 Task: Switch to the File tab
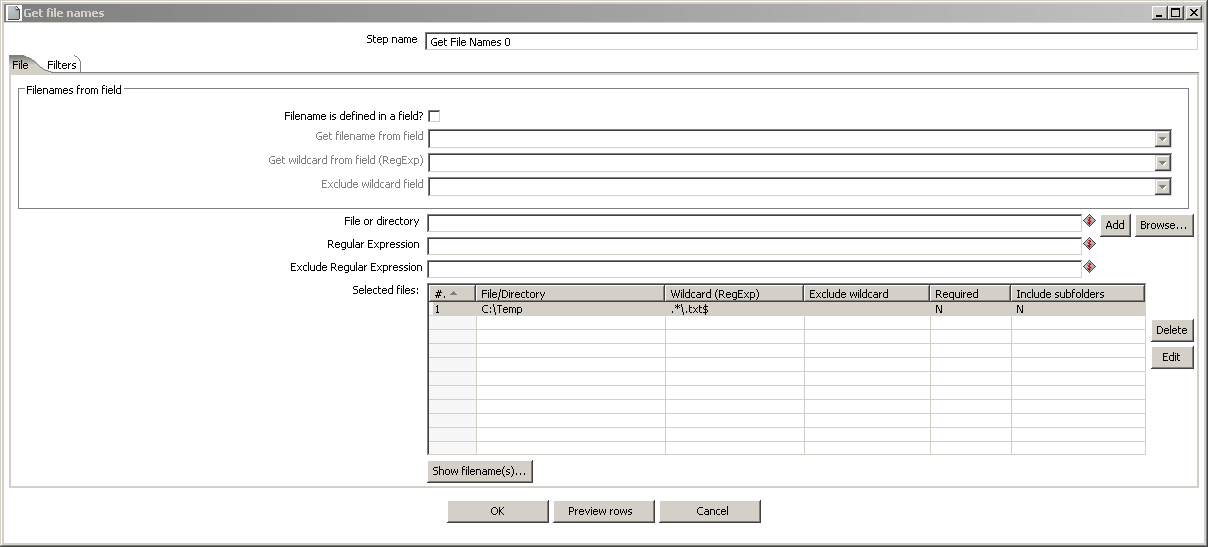[x=20, y=64]
